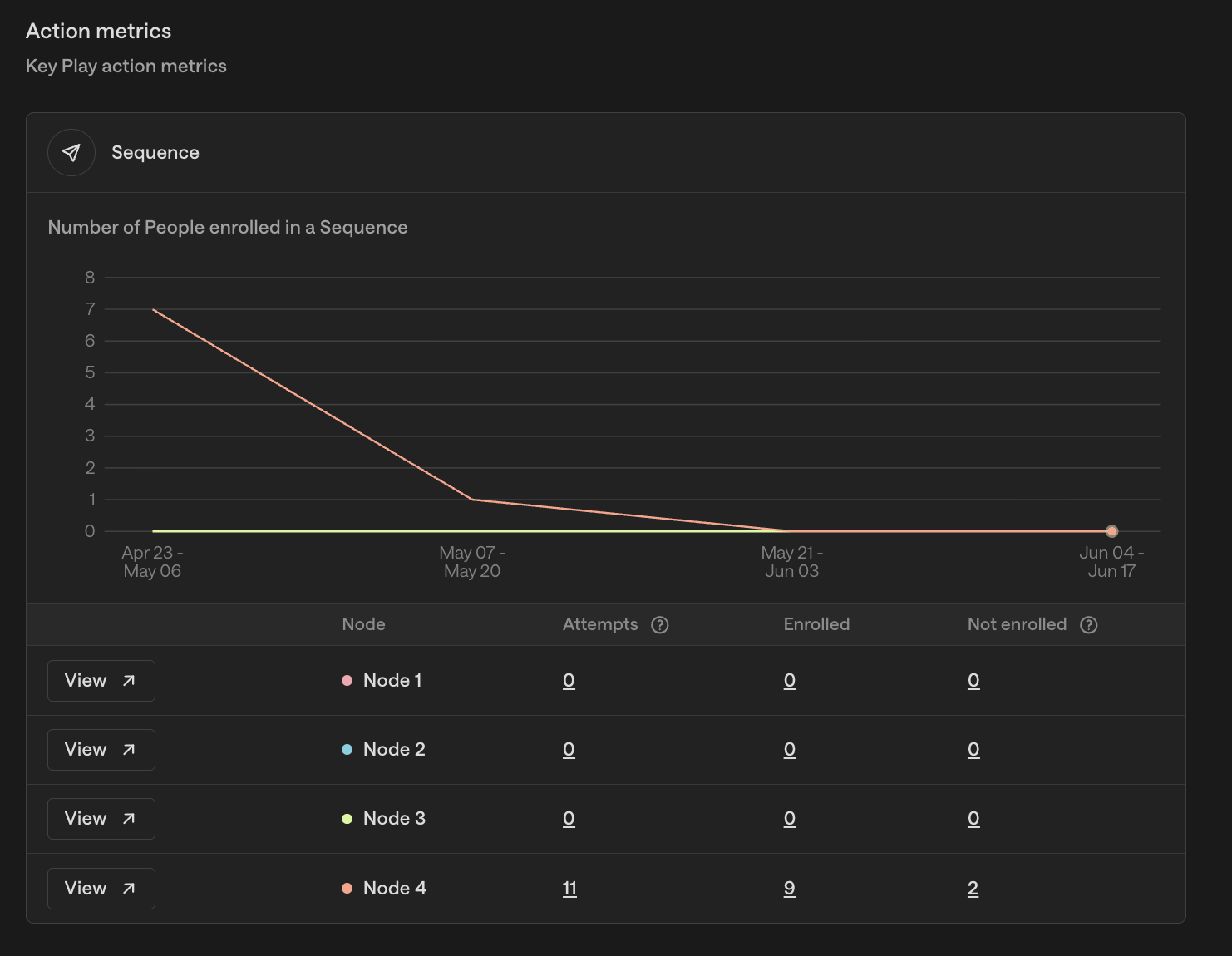Click the arrow icon in Node 2 View button
The image size is (1232, 956).
point(129,750)
